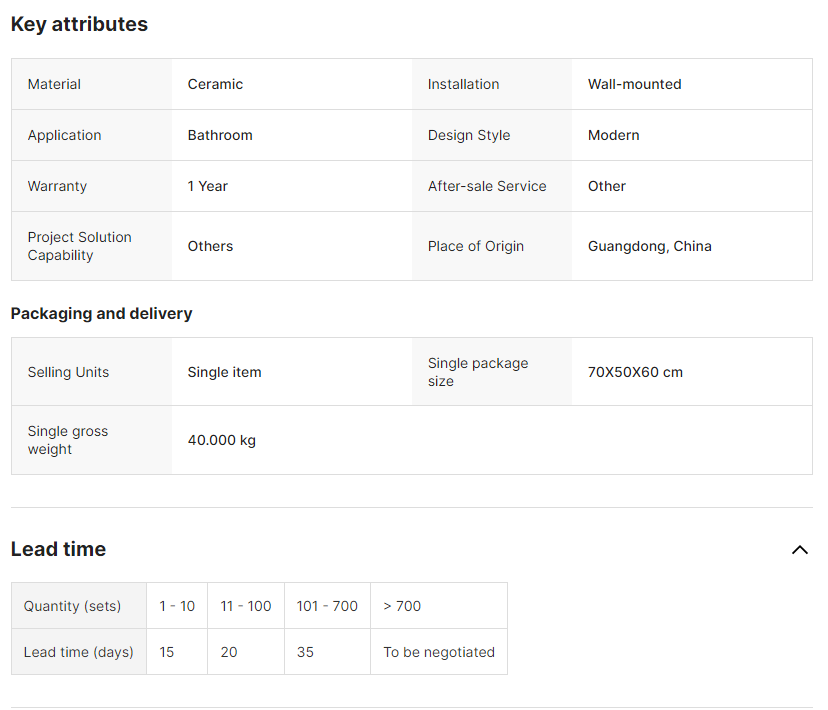
Task: Click the To be negotiated cell
Action: (x=439, y=652)
